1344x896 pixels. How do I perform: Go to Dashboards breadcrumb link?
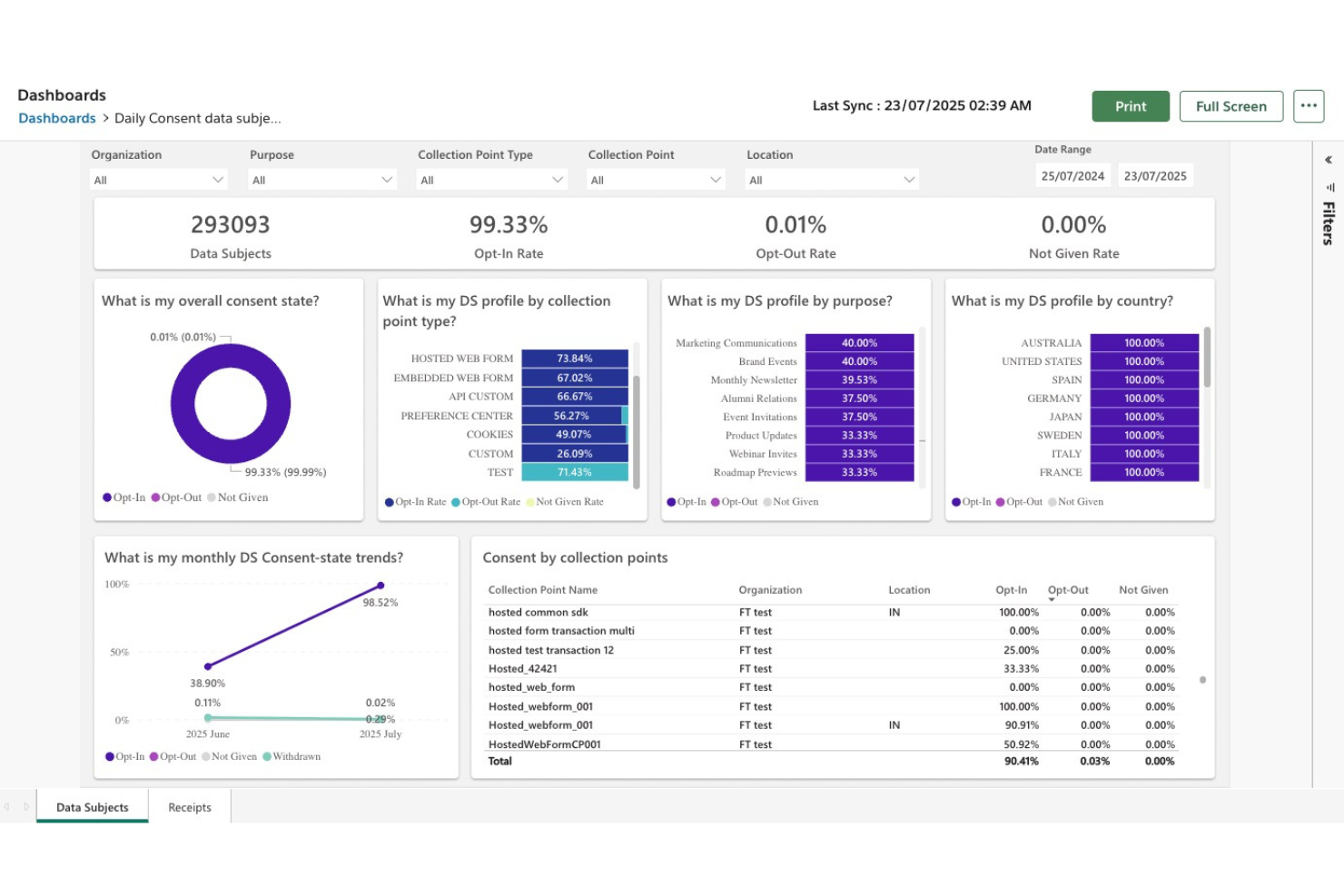click(57, 118)
